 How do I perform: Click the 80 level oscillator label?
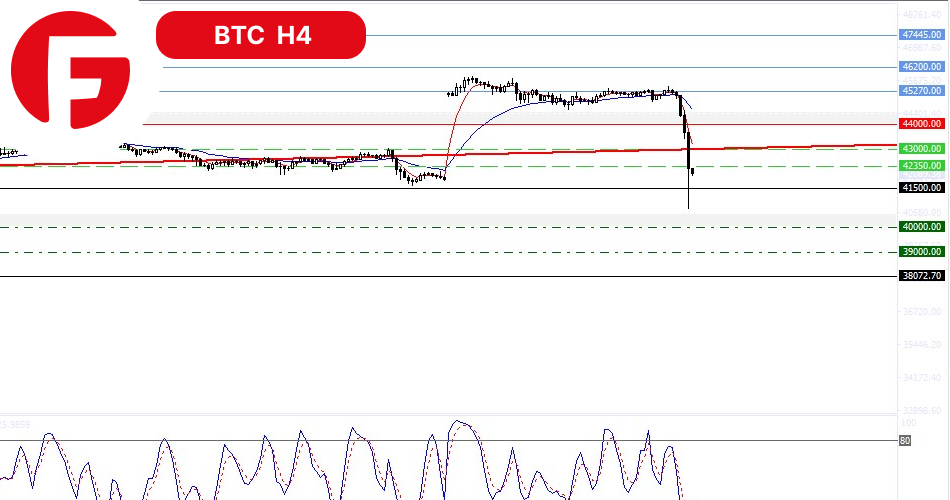(905, 440)
